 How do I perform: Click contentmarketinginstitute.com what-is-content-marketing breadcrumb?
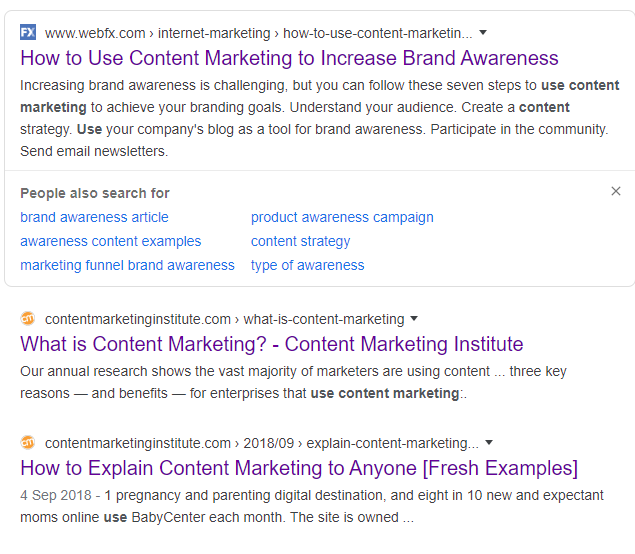pos(224,319)
